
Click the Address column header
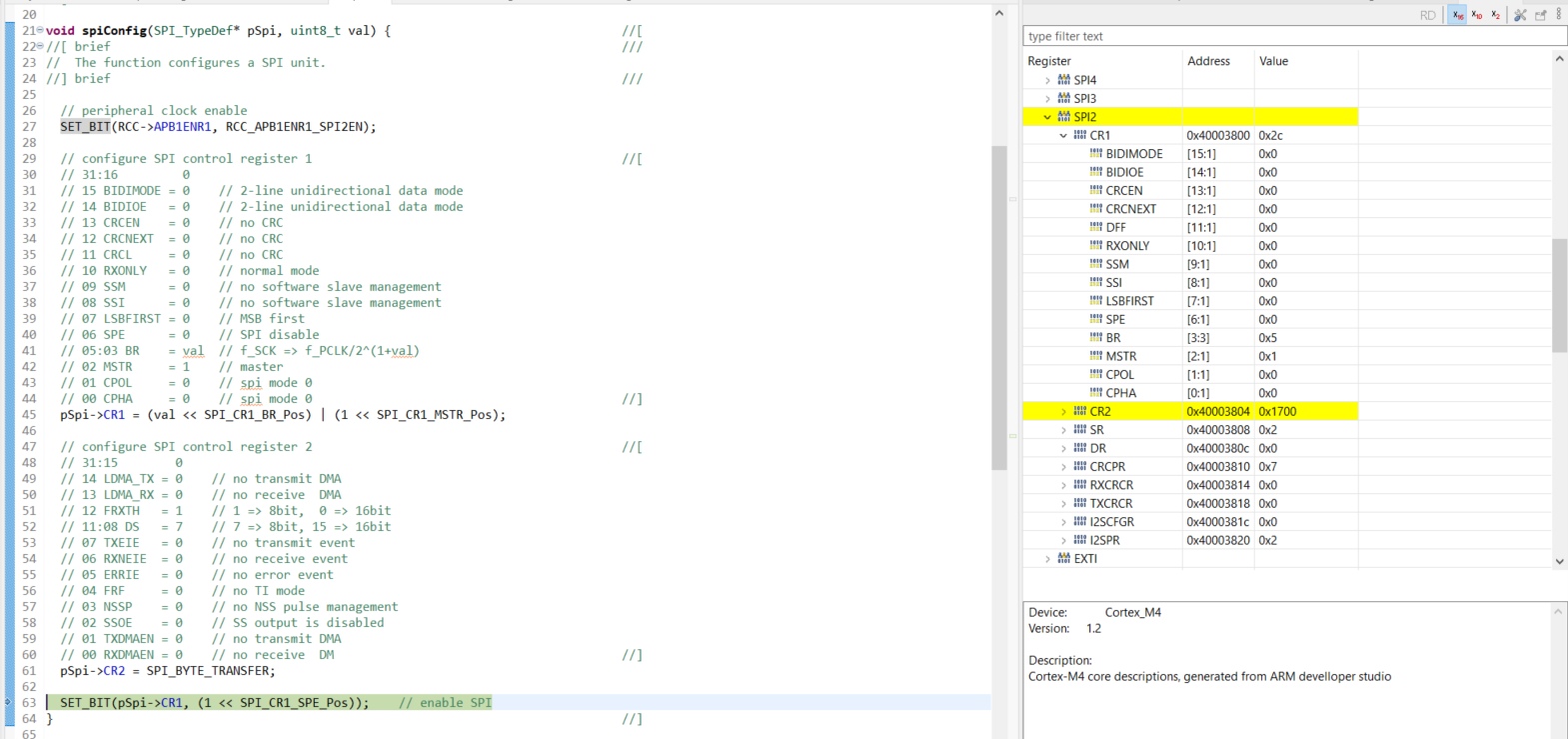pyautogui.click(x=1218, y=61)
